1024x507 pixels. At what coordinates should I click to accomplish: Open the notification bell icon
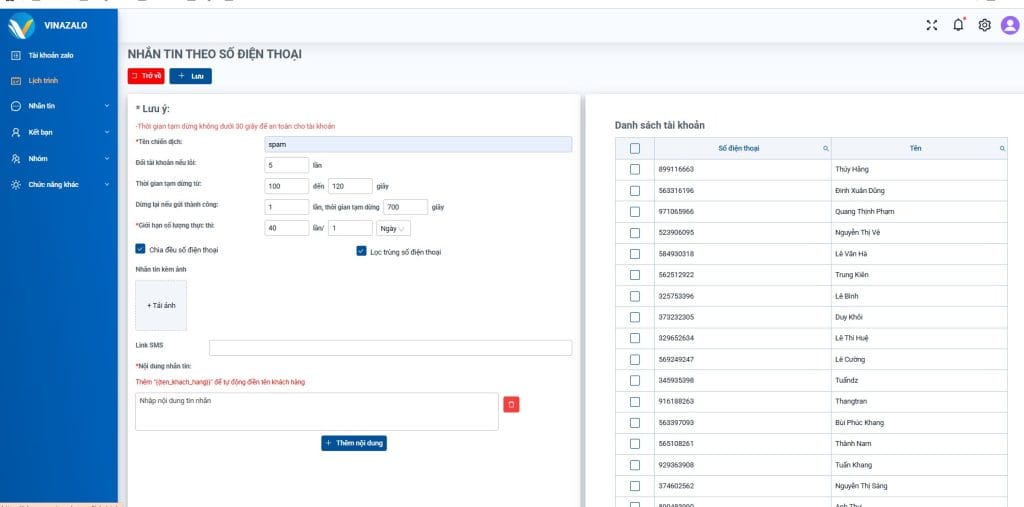(958, 25)
